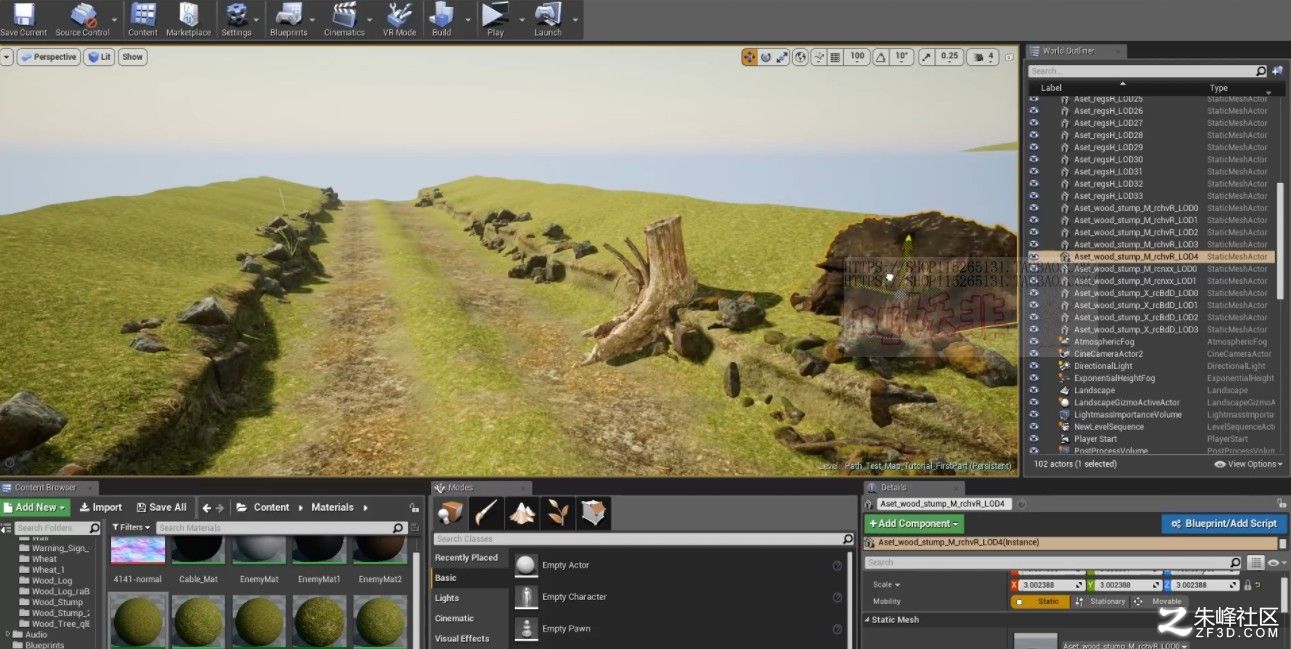
Task: Click the scale lock icon in Details
Action: point(1248,585)
